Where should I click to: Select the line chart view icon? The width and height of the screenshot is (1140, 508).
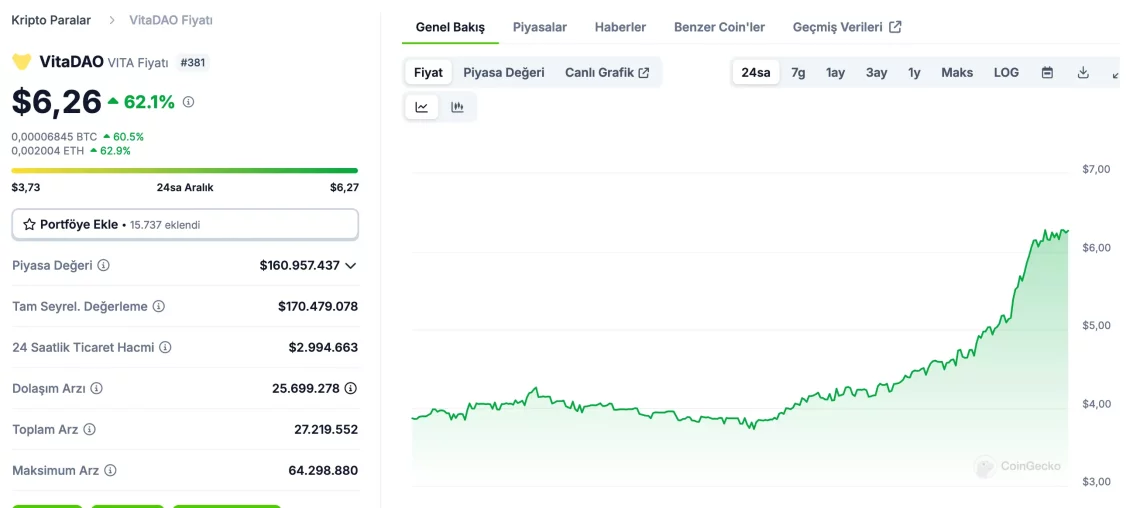[422, 108]
